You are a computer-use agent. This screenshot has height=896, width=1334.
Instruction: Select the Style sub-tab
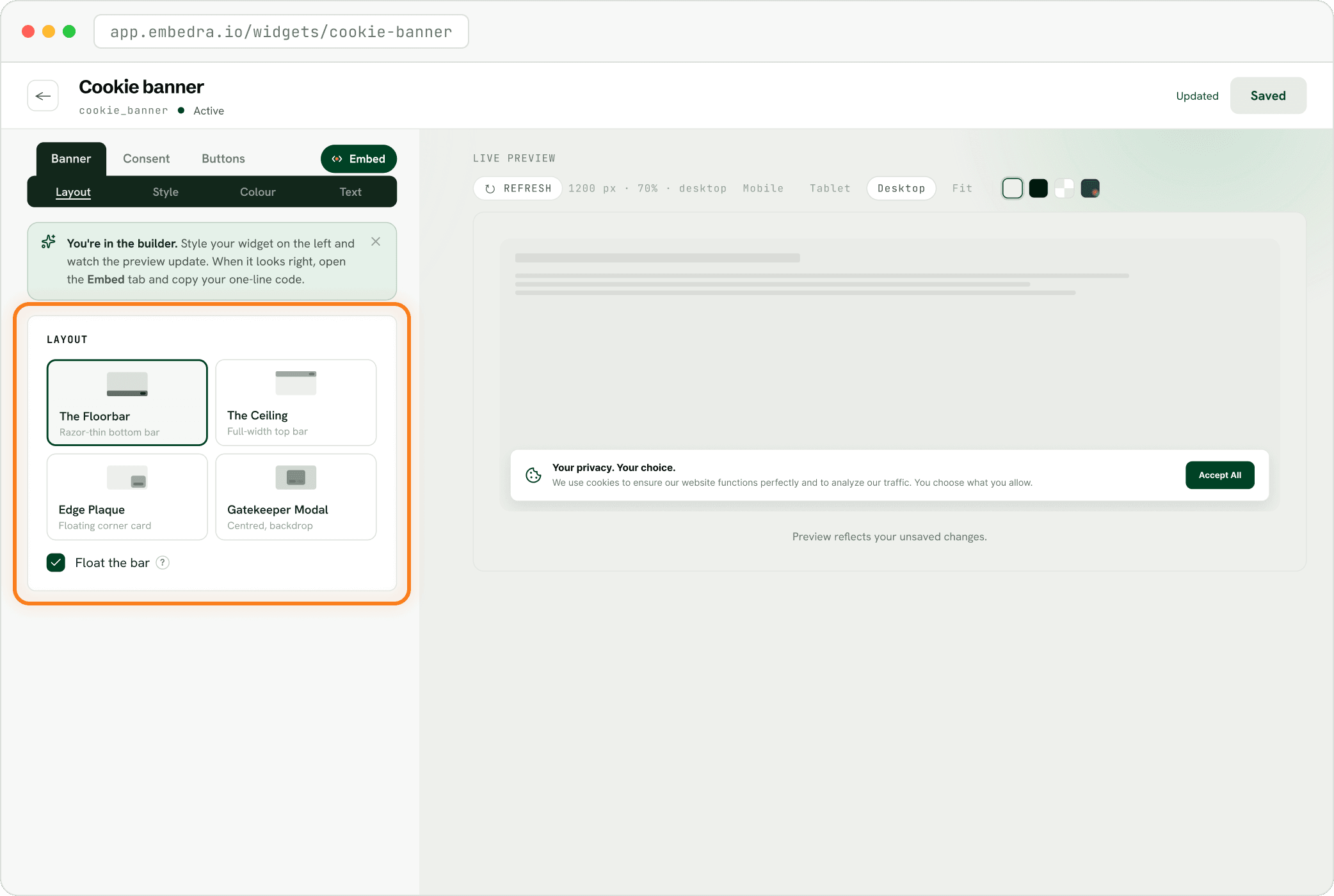166,192
